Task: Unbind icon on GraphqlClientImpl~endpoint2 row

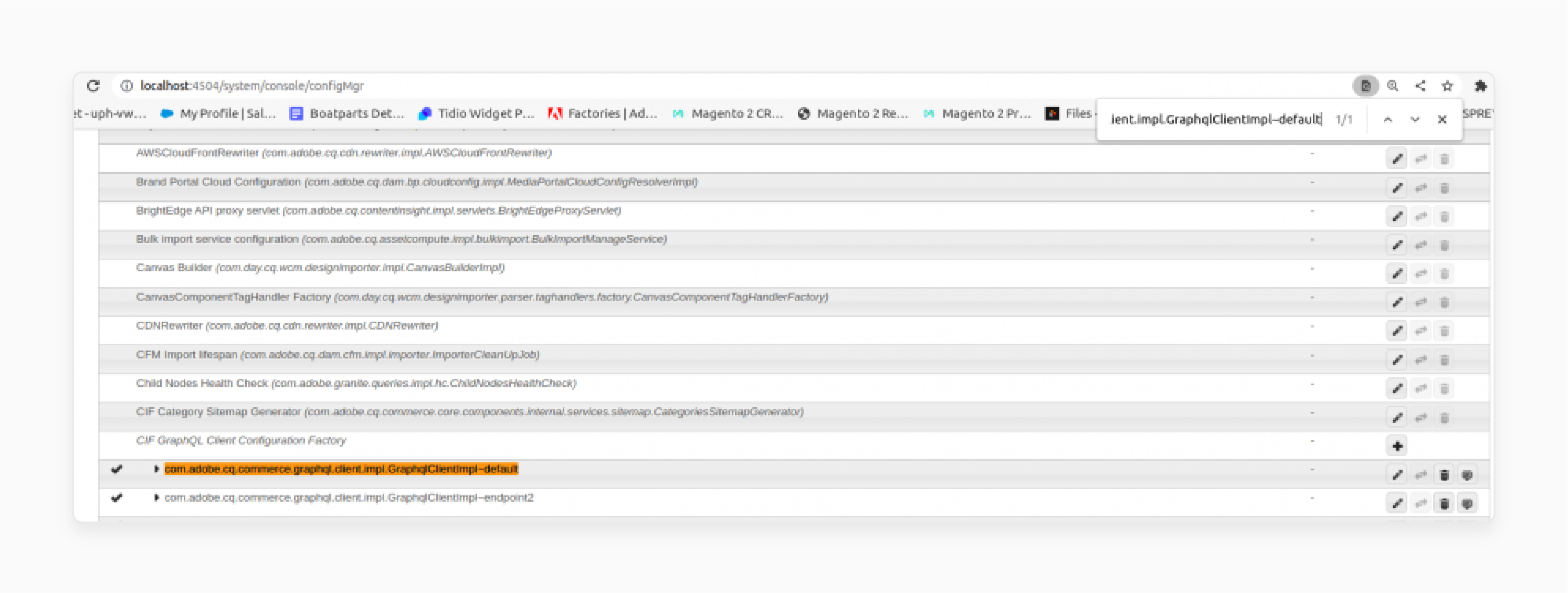Action: point(1467,503)
